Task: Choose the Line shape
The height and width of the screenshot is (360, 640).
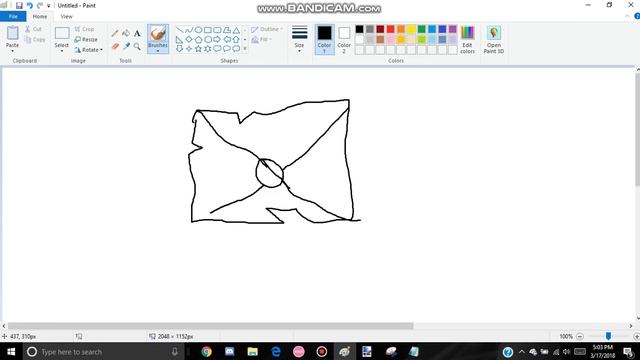Action: [x=179, y=30]
